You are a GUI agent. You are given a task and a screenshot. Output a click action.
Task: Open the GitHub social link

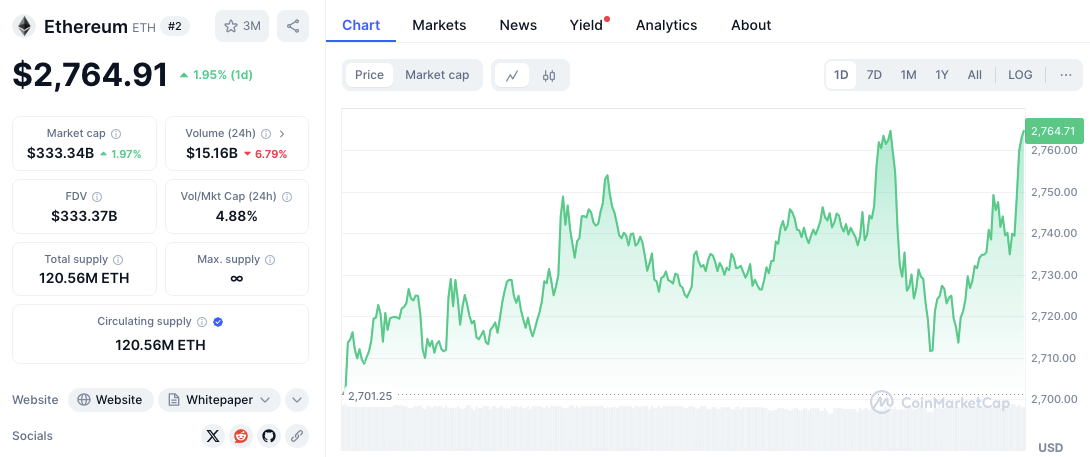pos(268,436)
